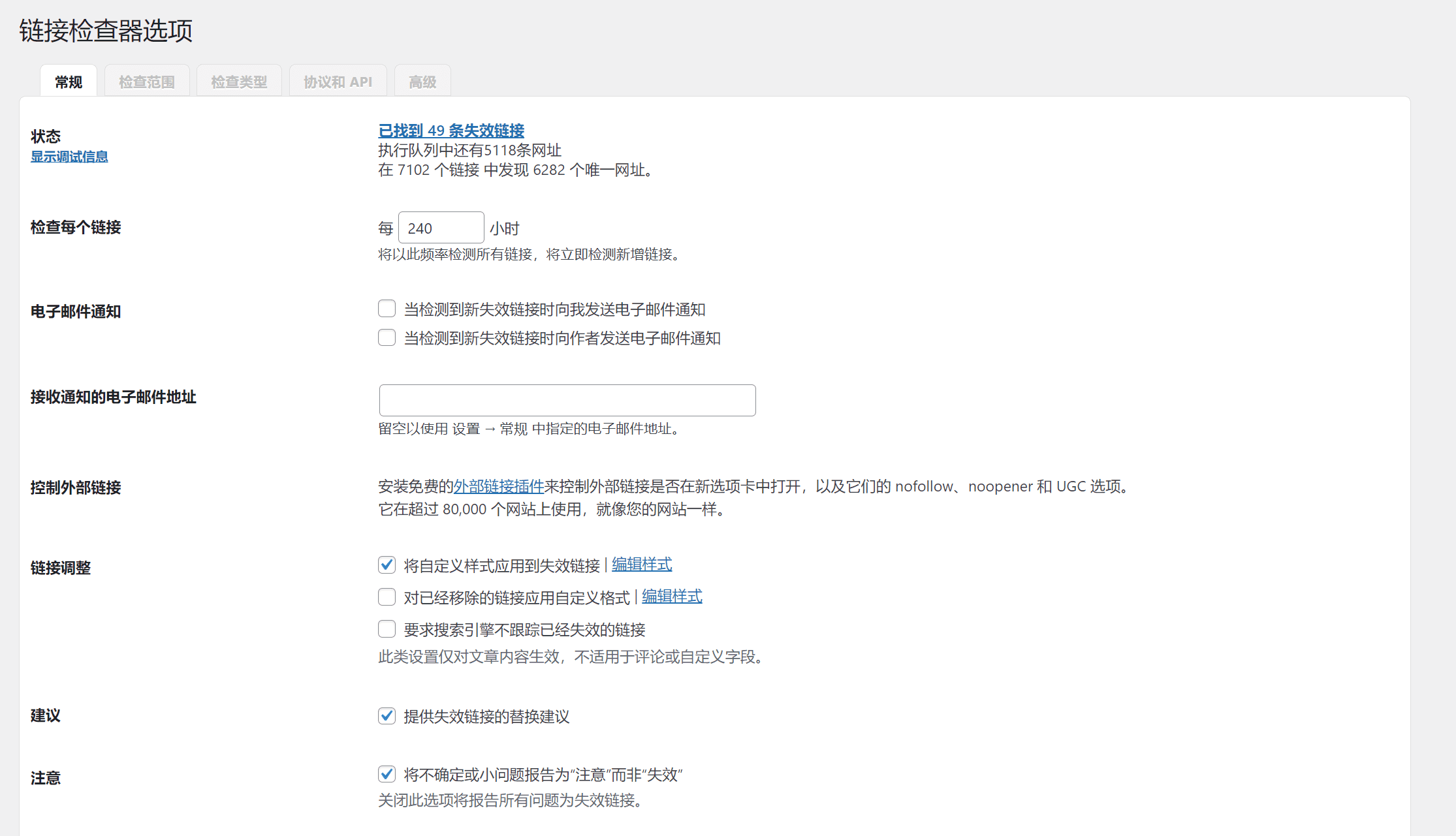Uncheck reporting minor issues as 注意
Viewport: 1456px width, 836px height.
(x=387, y=774)
